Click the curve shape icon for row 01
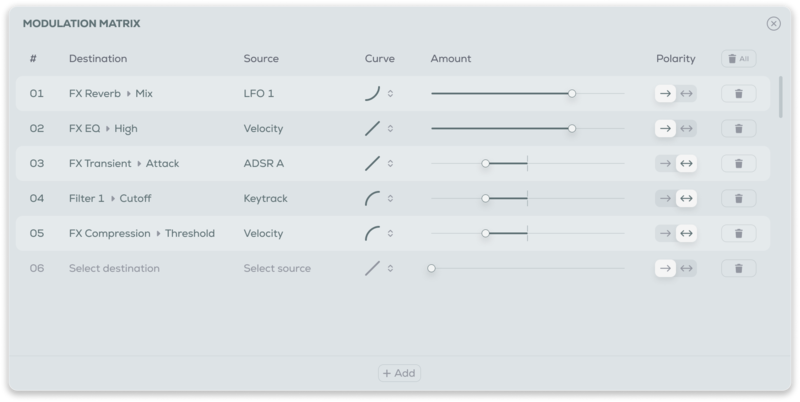This screenshot has width=800, height=402. 372,94
